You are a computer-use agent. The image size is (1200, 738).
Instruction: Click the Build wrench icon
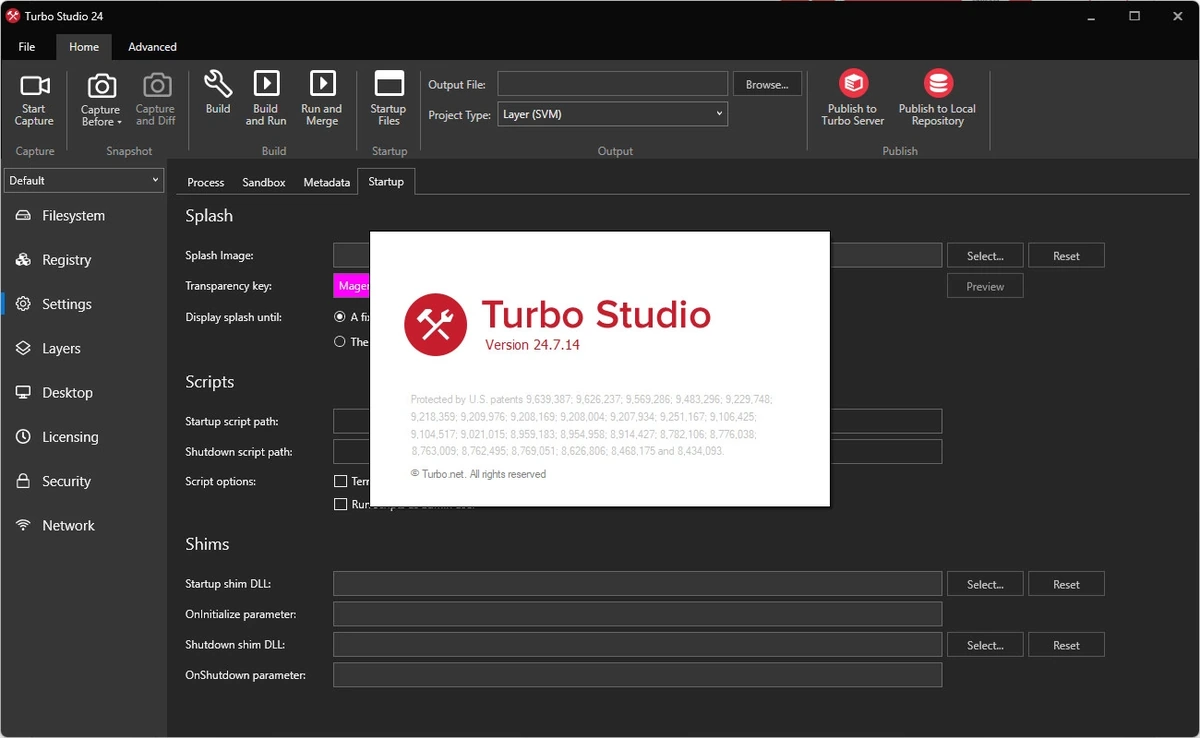pyautogui.click(x=218, y=83)
